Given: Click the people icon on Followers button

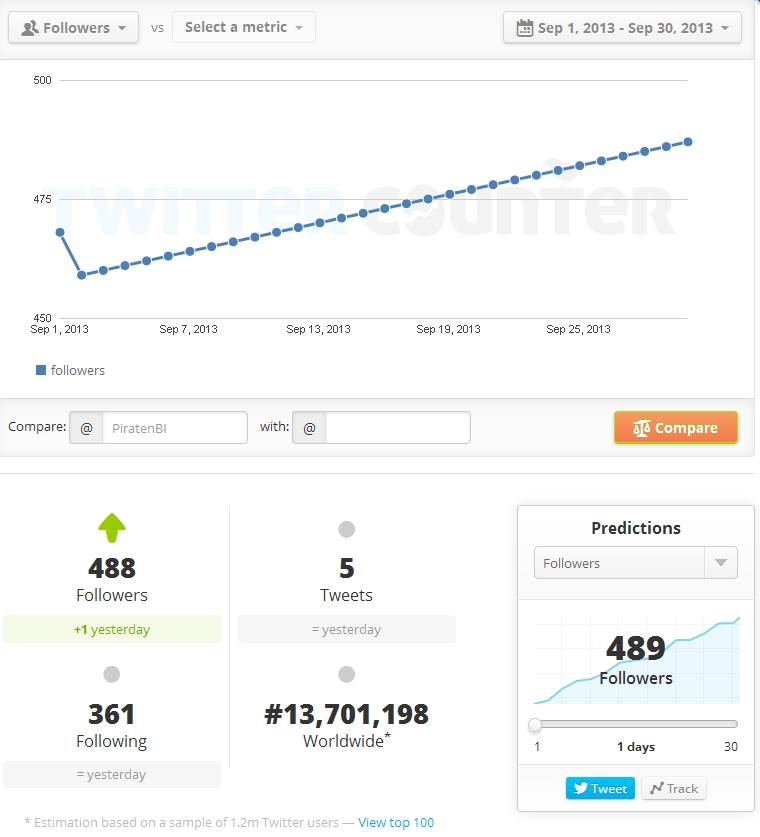Looking at the screenshot, I should [30, 28].
